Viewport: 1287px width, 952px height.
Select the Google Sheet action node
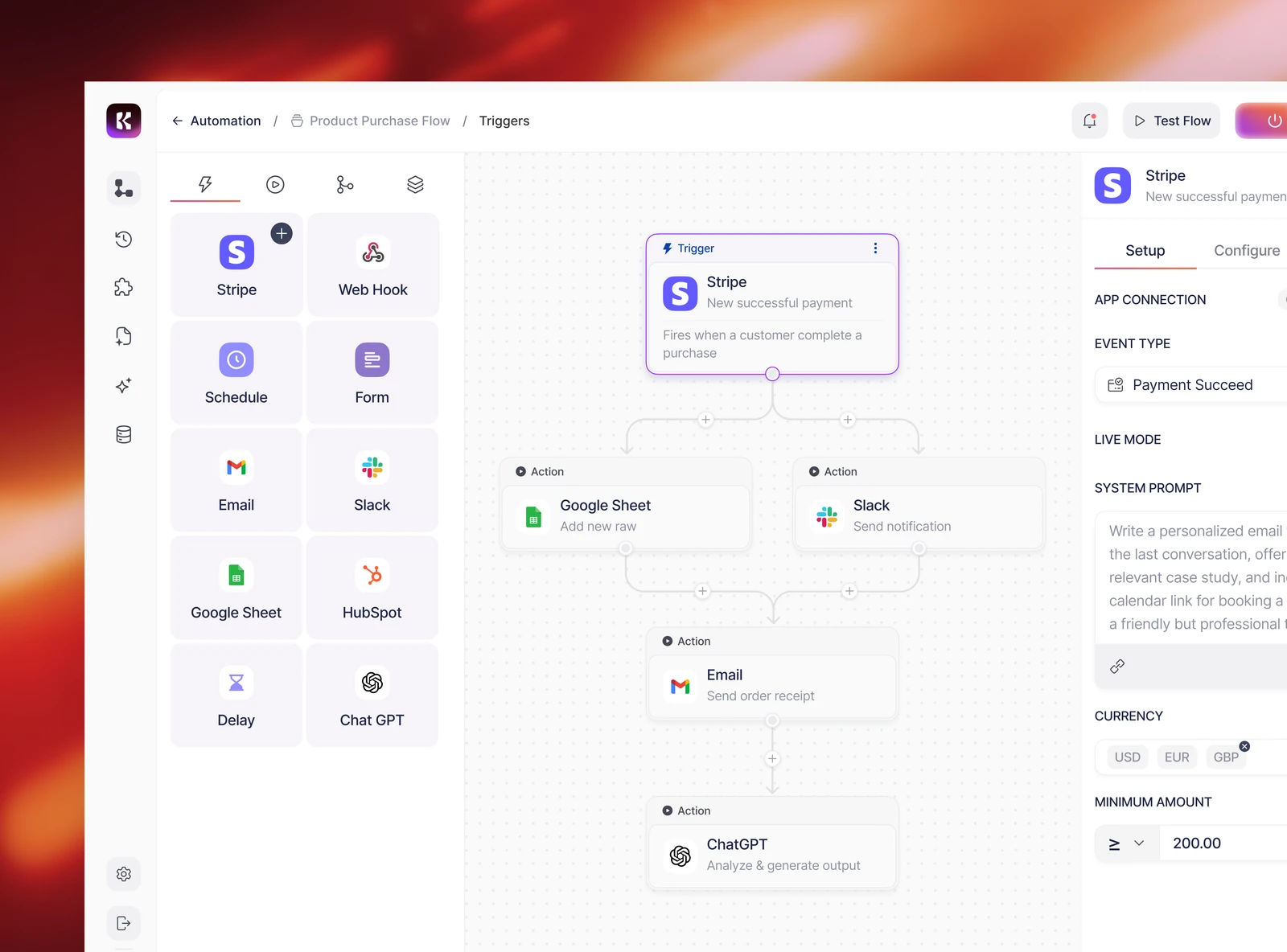tap(626, 505)
